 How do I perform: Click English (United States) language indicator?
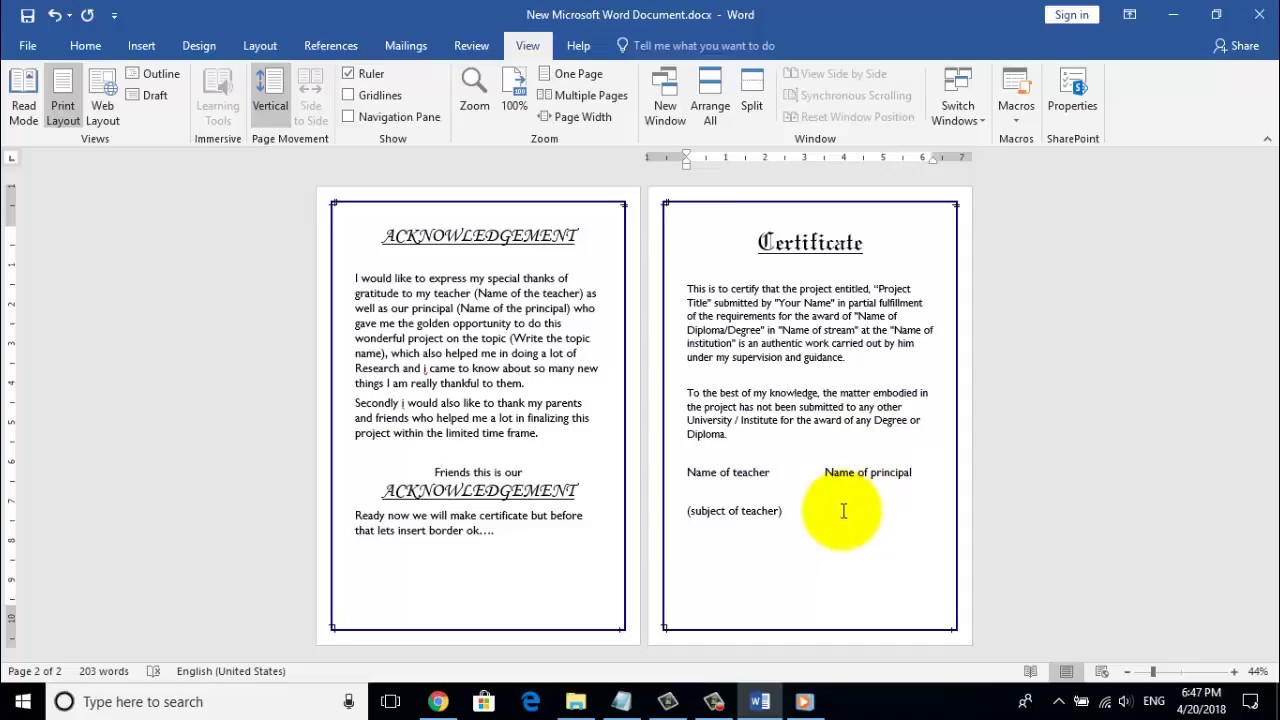[x=231, y=671]
